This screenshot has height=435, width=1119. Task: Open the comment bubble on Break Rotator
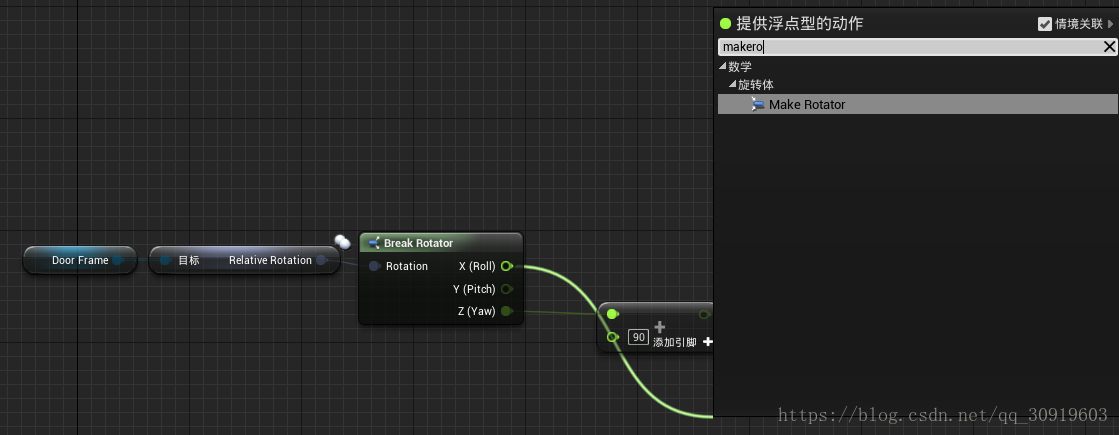[343, 242]
